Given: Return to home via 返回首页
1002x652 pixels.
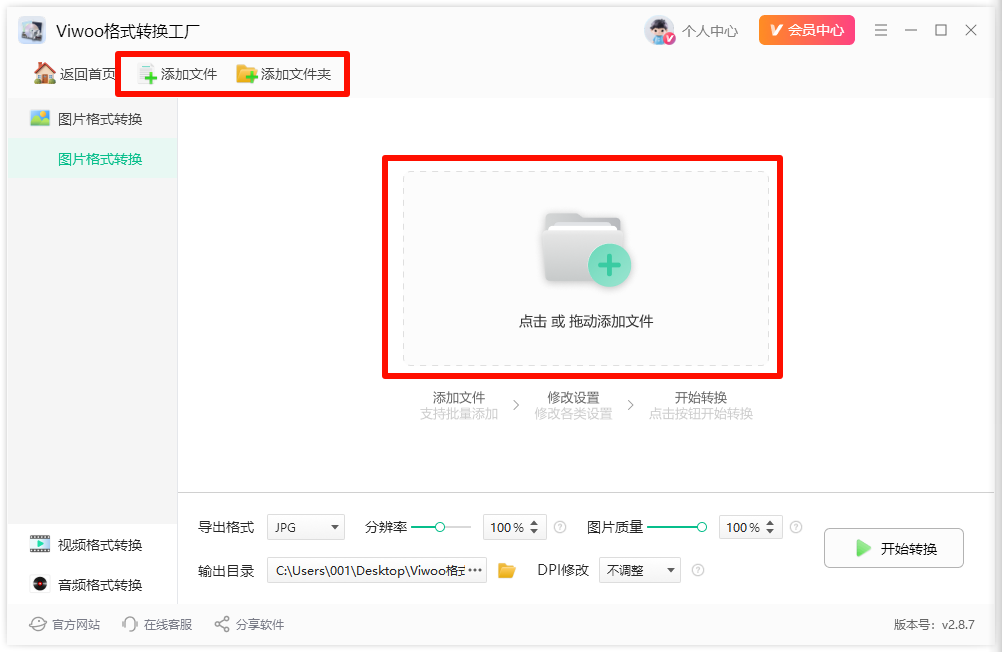Looking at the screenshot, I should point(75,74).
